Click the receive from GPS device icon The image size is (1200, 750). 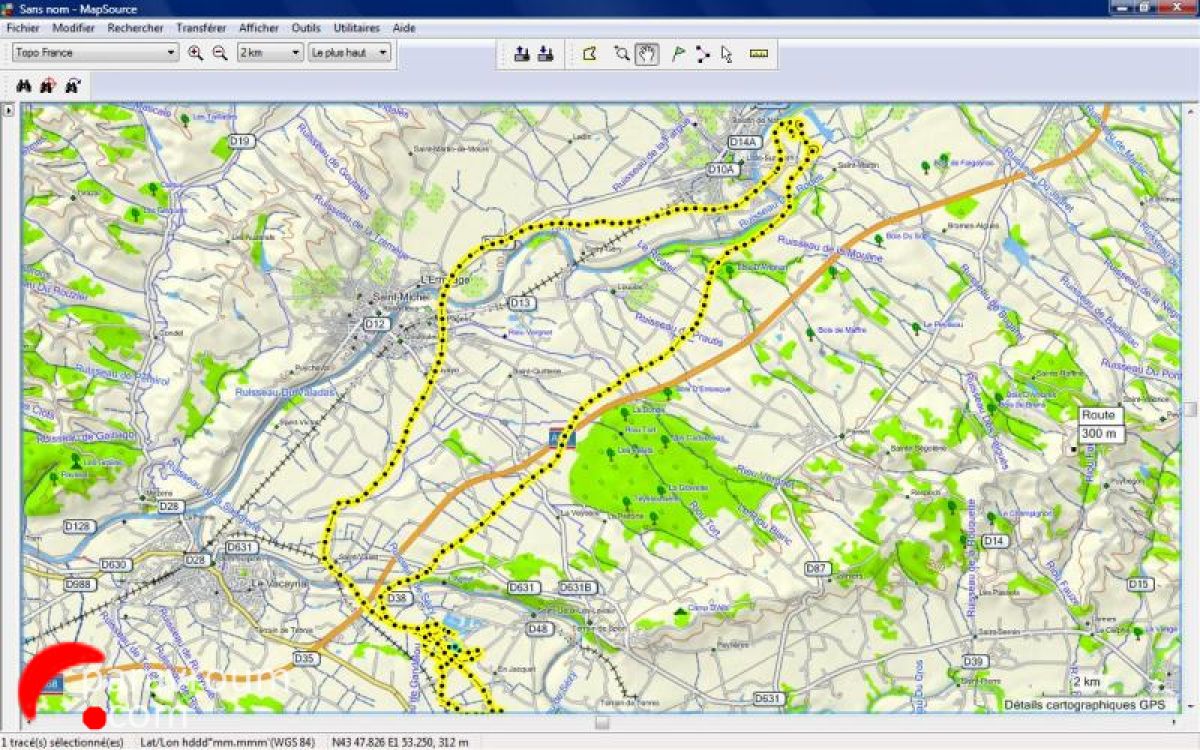tap(545, 54)
